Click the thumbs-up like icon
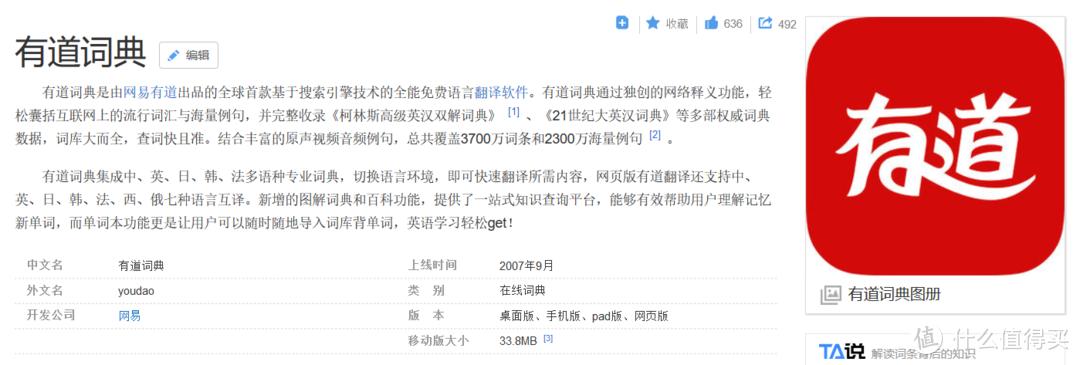This screenshot has height=365, width=1080. point(712,23)
